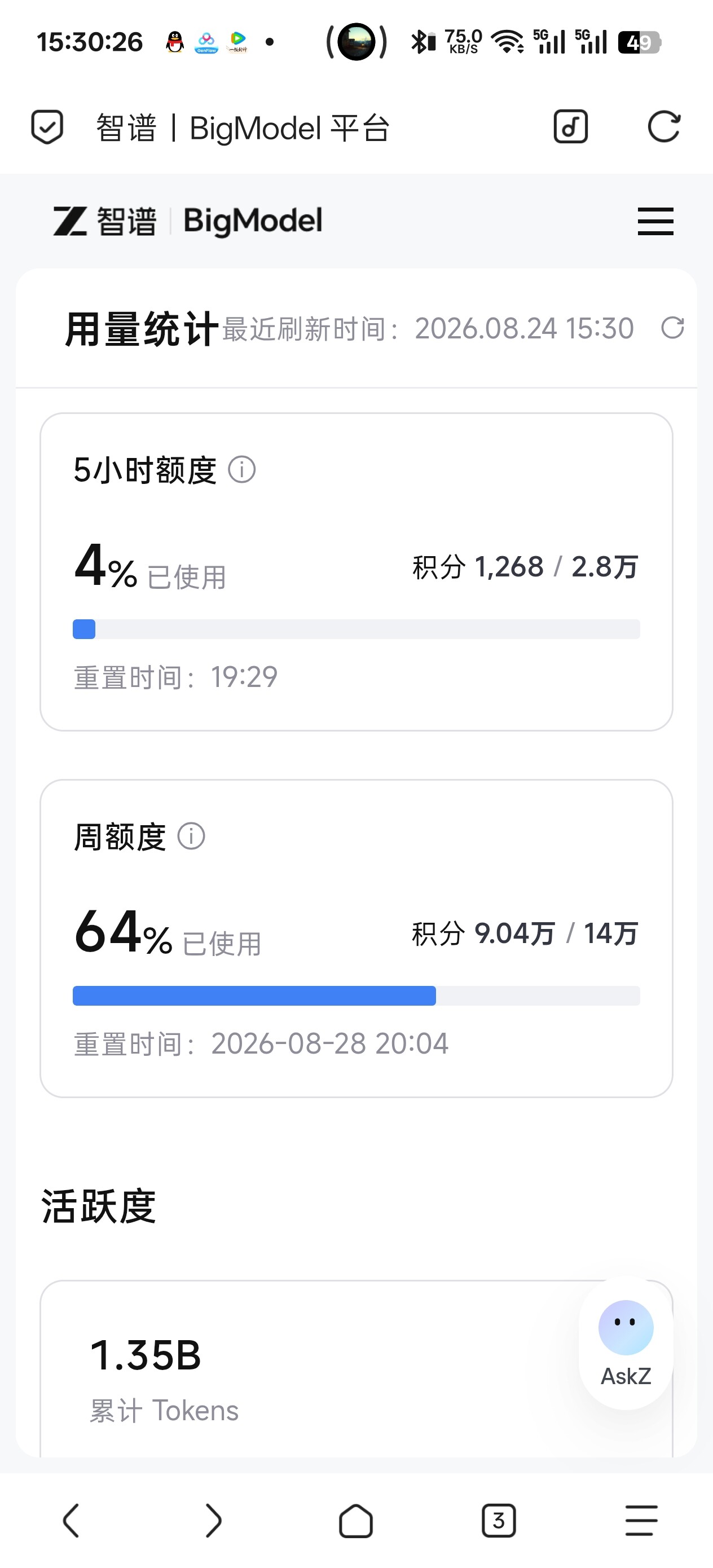Go forward with the browser forward arrow
This screenshot has width=713, height=1568.
[x=213, y=1521]
